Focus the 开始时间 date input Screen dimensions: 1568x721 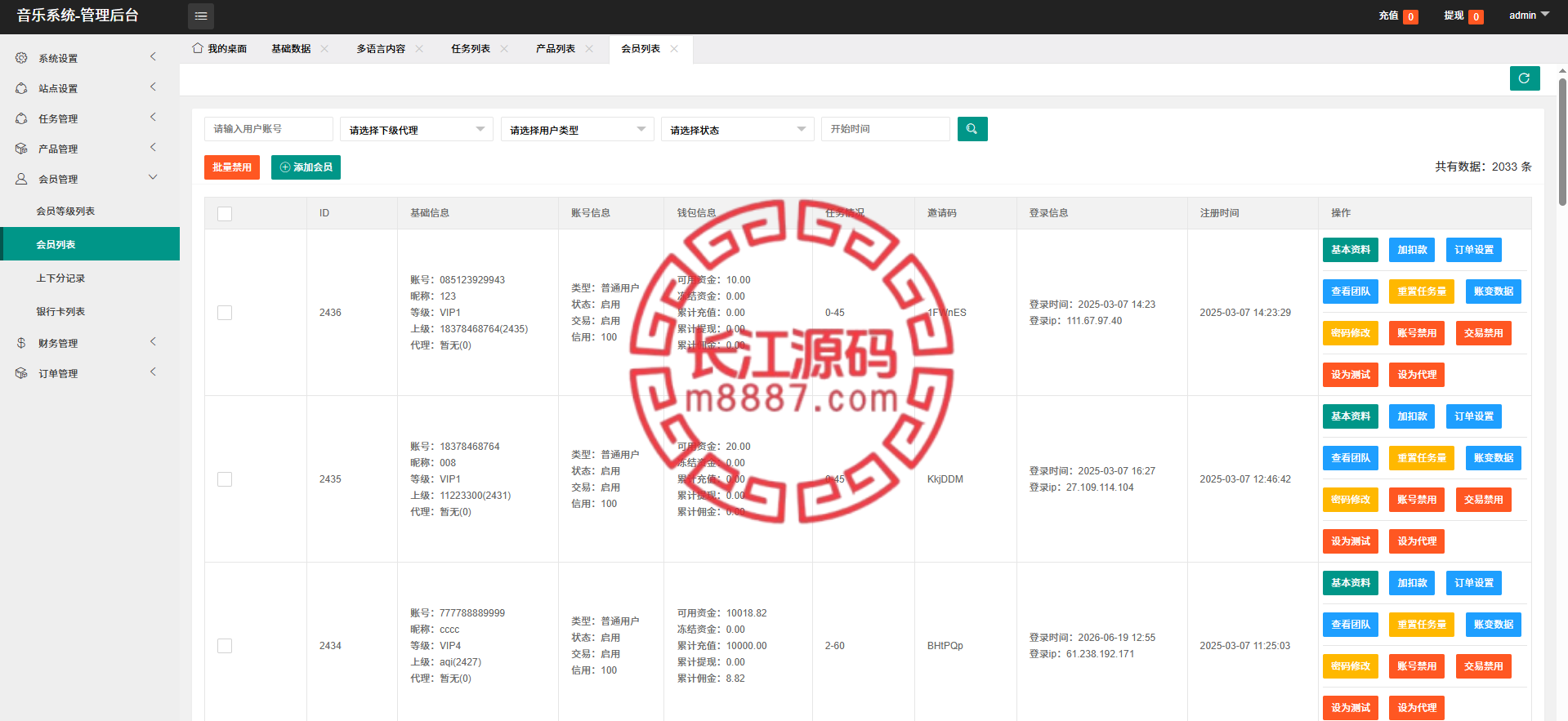point(886,129)
